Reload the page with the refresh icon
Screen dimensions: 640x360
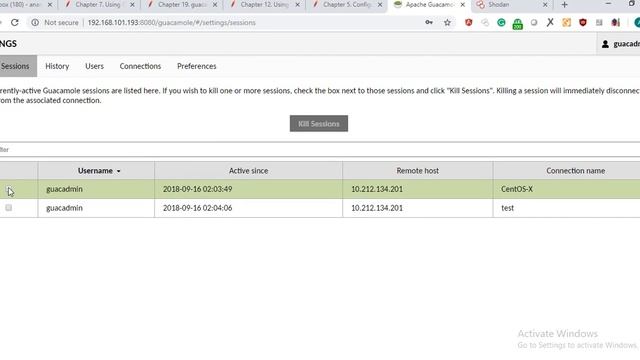[15, 22]
